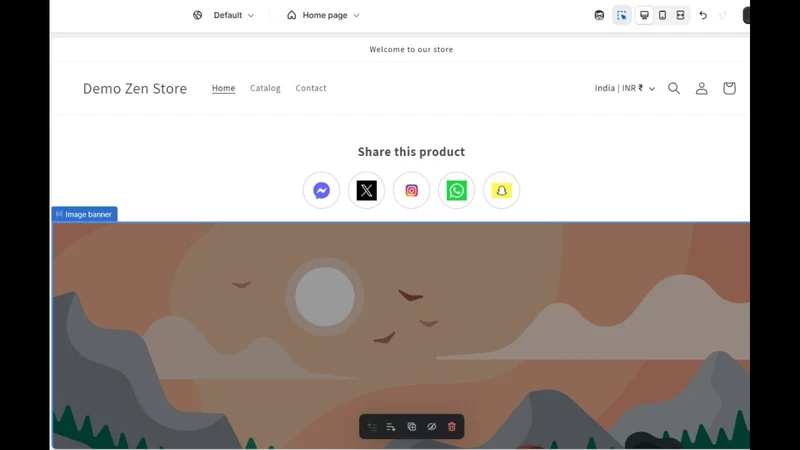This screenshot has width=800, height=450.
Task: Open the Home page template dropdown
Action: click(323, 15)
